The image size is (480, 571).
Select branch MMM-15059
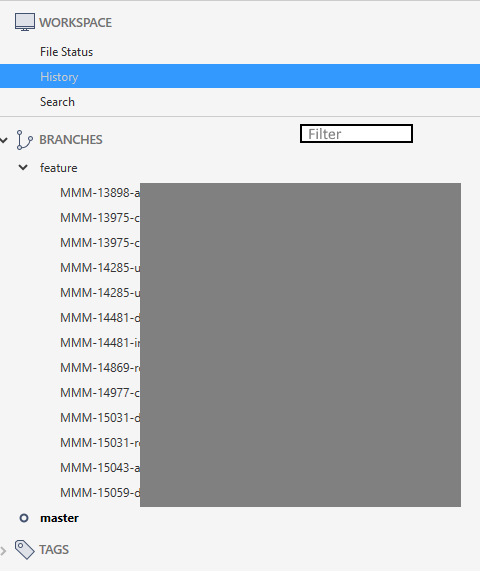[x=100, y=493]
